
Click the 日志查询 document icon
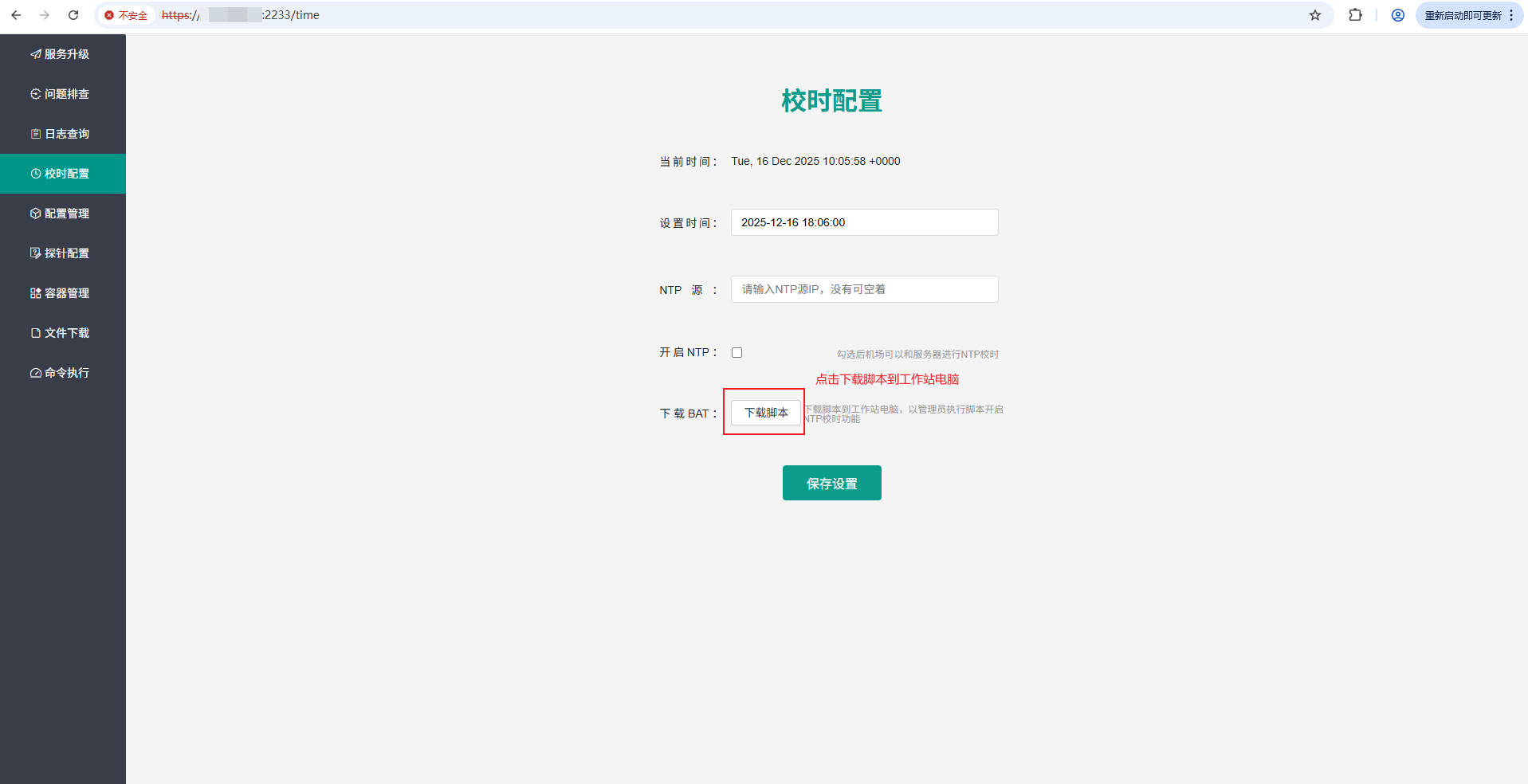pos(35,134)
